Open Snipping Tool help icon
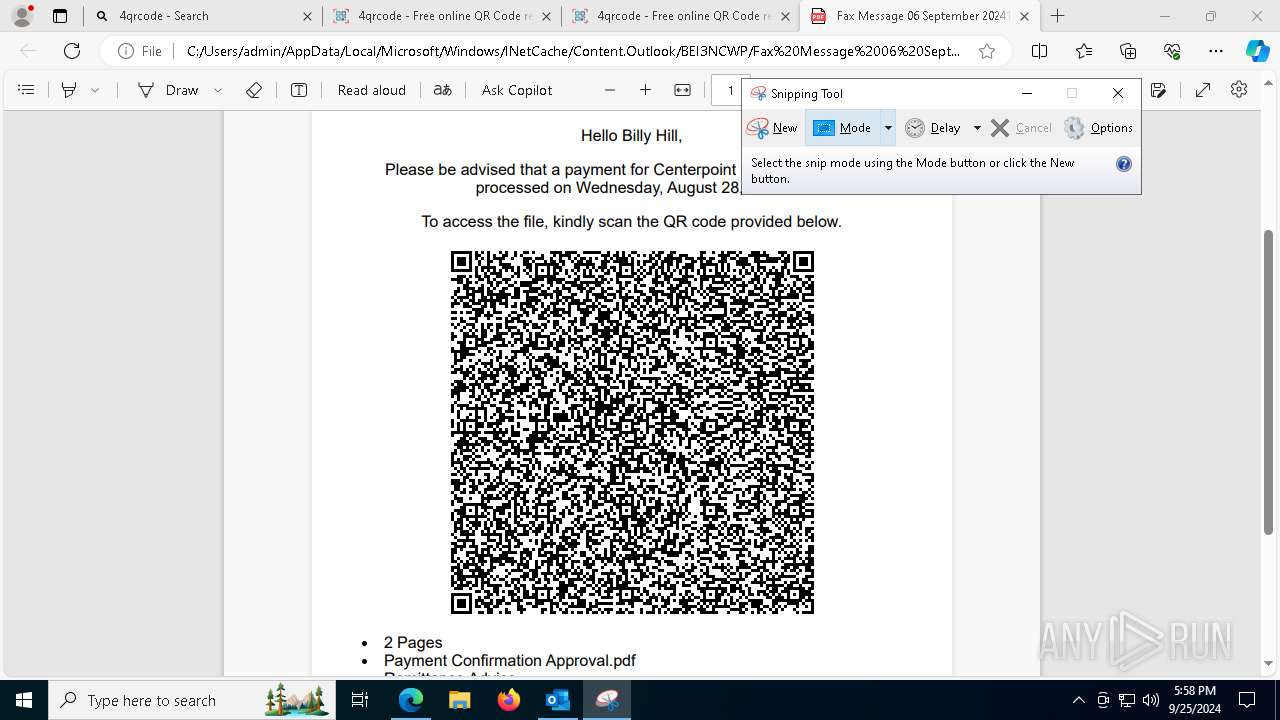The image size is (1280, 720). 1124,164
